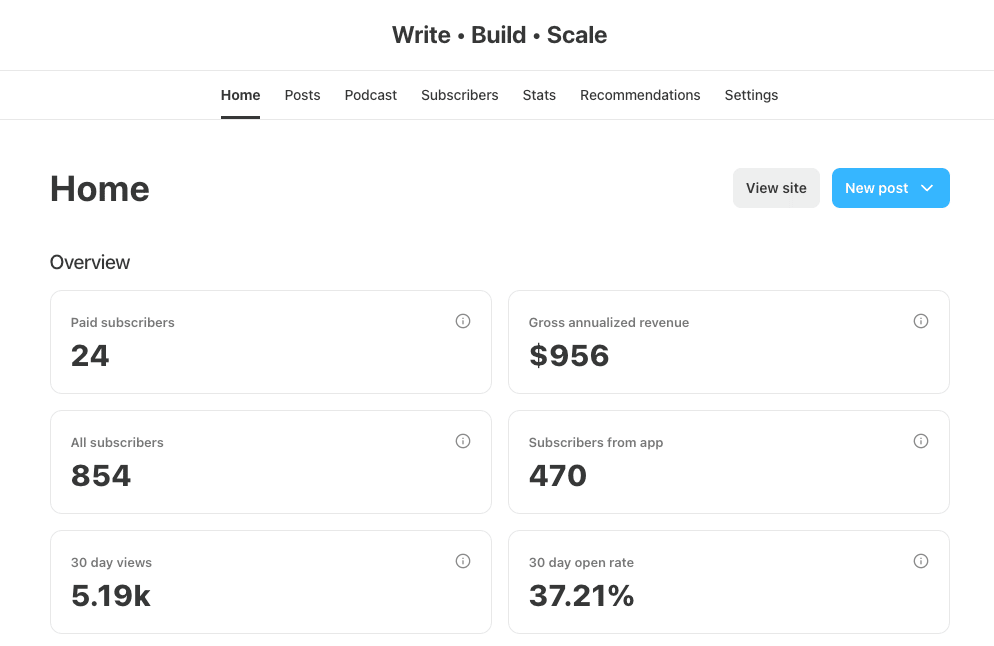The width and height of the screenshot is (994, 646).
Task: Click info icon on Paid subscribers card
Action: [463, 321]
